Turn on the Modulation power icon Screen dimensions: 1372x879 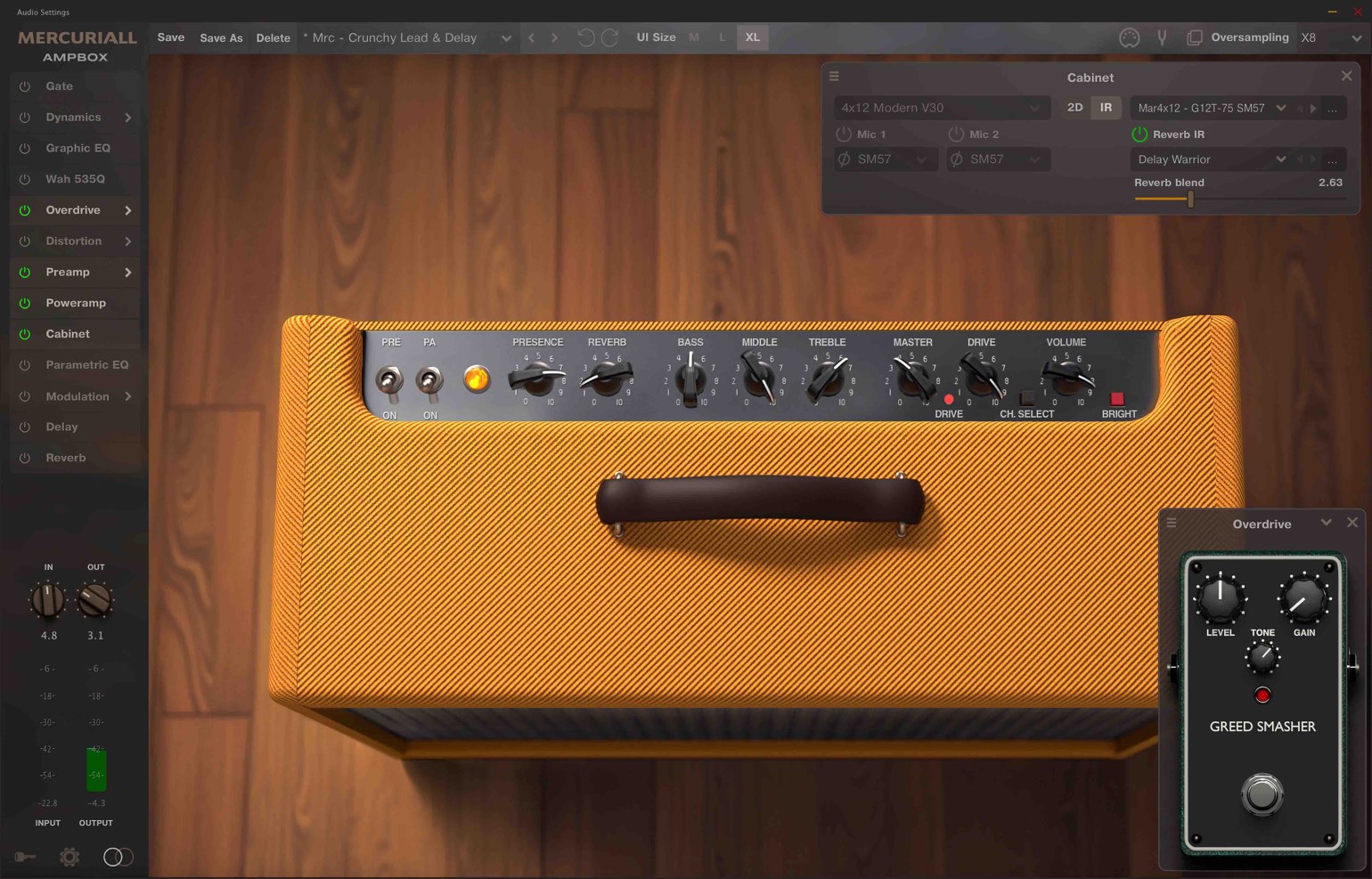coord(25,396)
